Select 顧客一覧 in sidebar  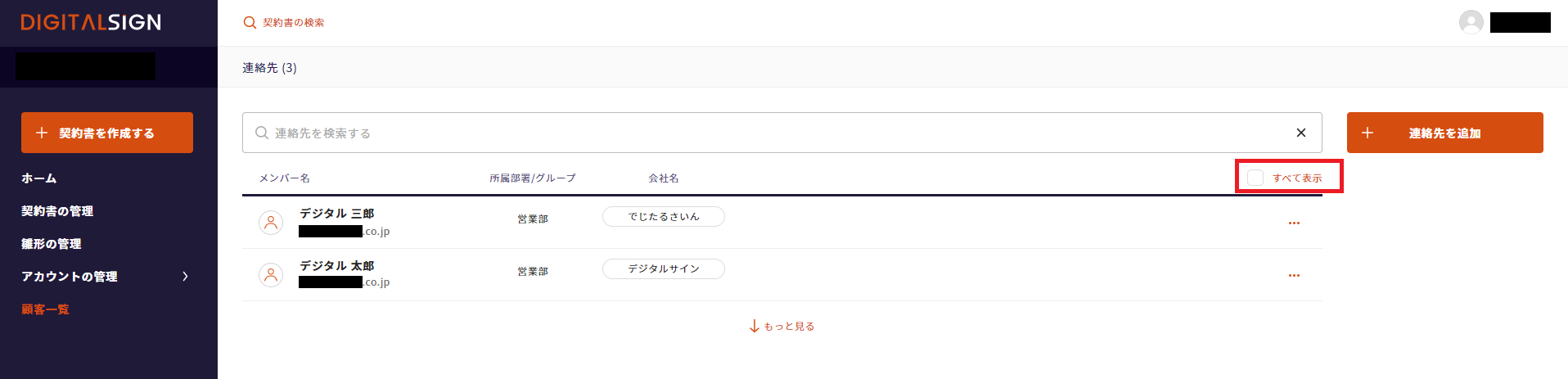(45, 309)
